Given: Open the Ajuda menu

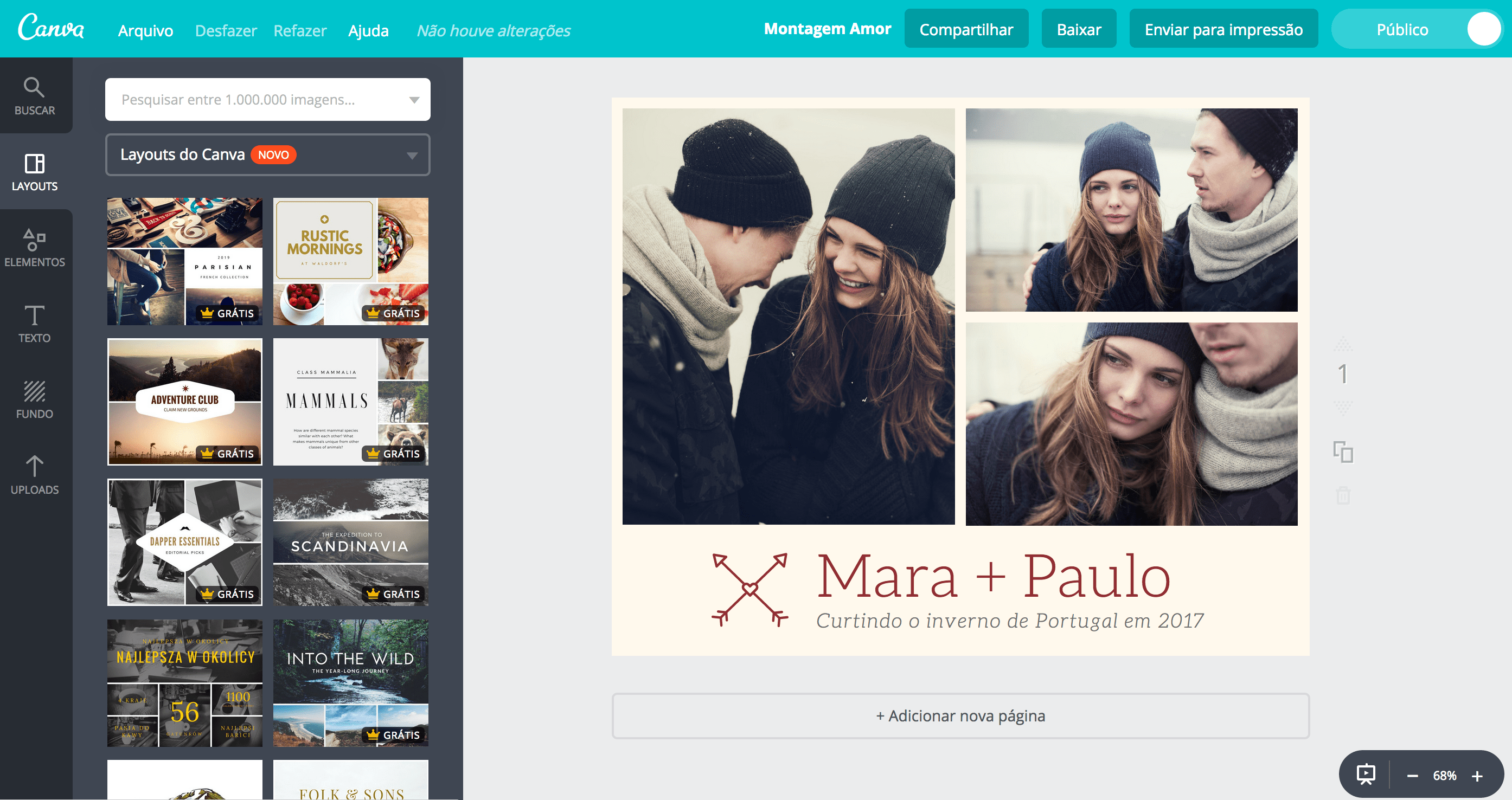Looking at the screenshot, I should [x=369, y=30].
